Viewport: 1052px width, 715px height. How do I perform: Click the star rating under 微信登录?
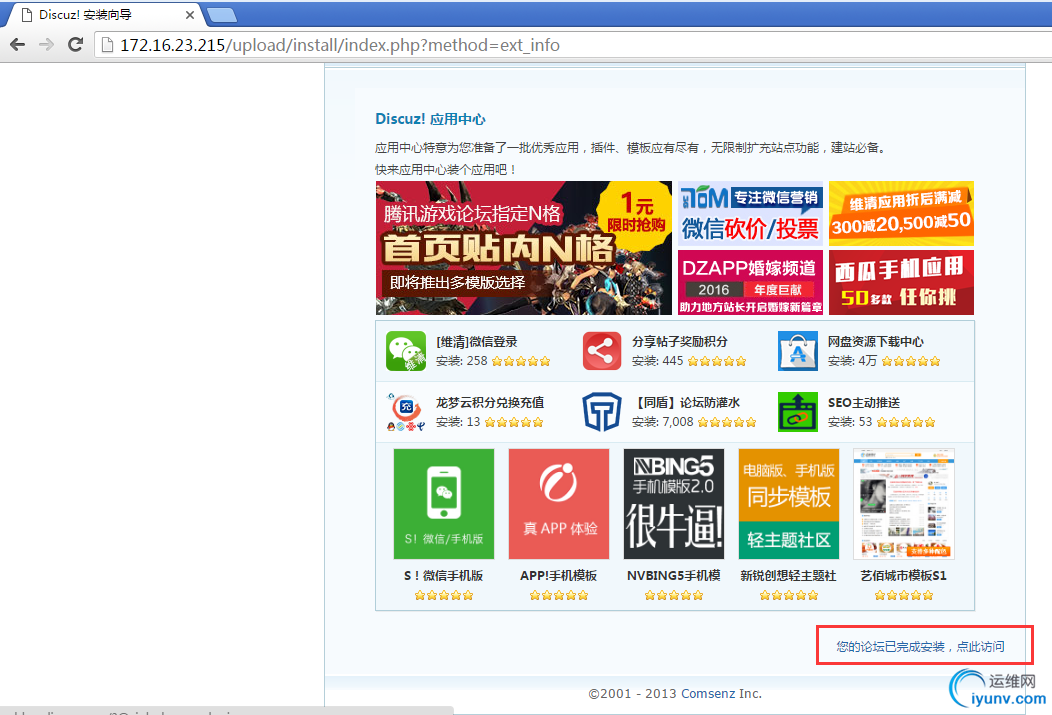[x=521, y=362]
